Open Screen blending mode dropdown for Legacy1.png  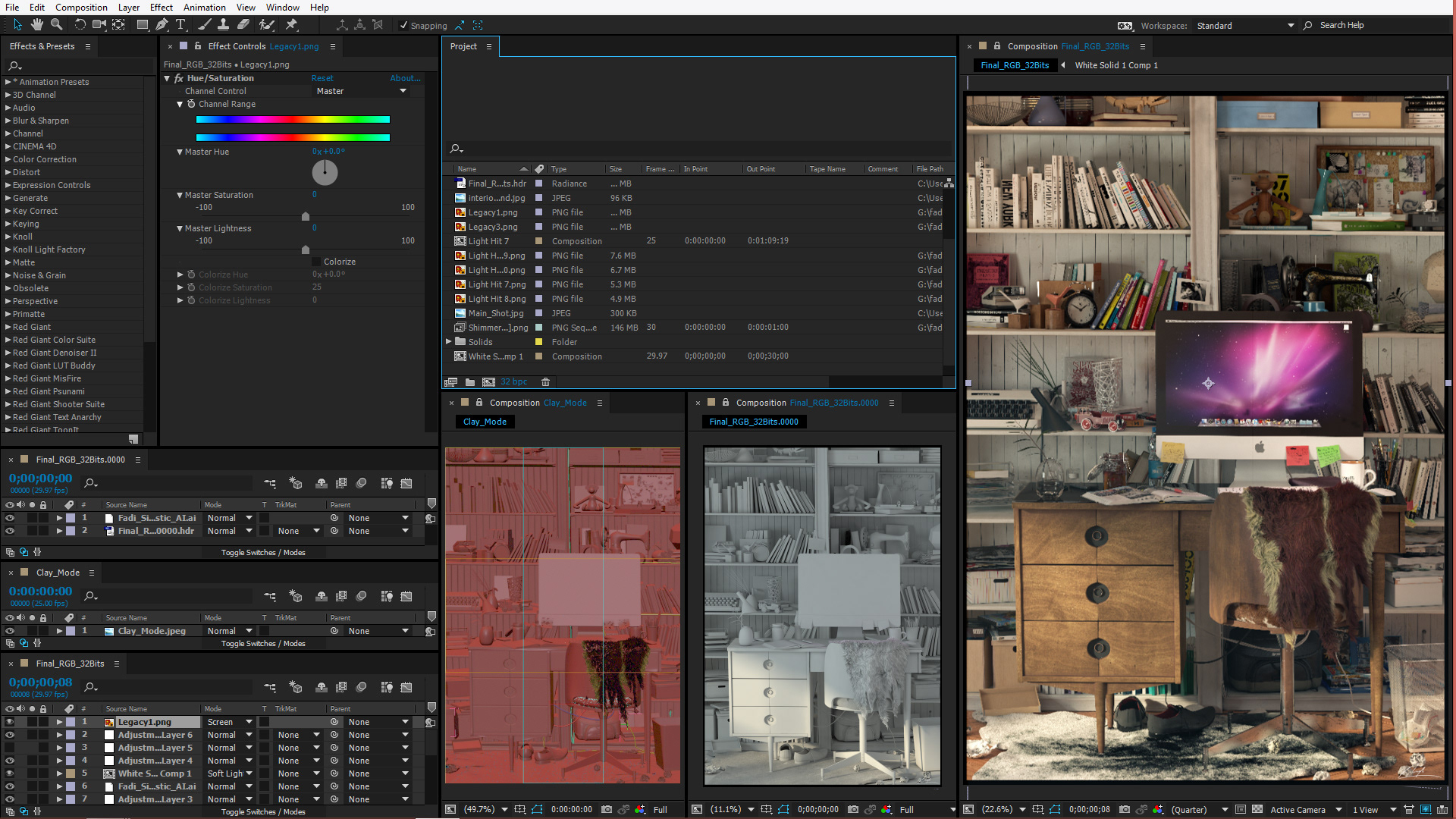[x=230, y=723]
